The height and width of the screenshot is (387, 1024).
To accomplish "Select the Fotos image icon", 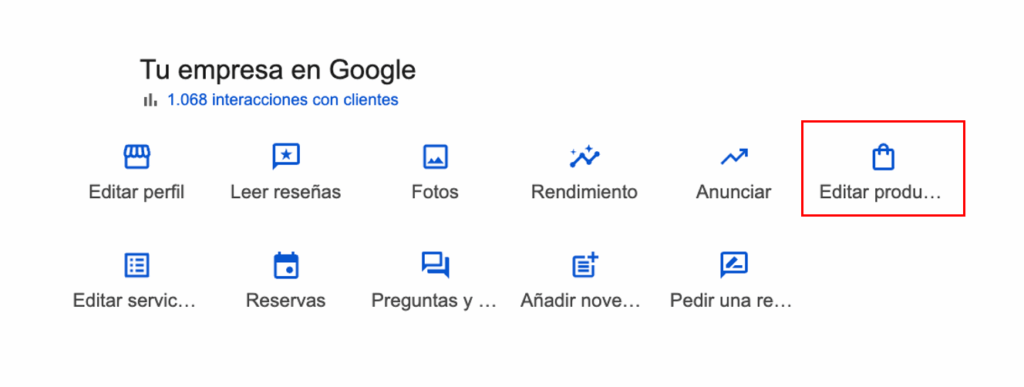I will 435,157.
